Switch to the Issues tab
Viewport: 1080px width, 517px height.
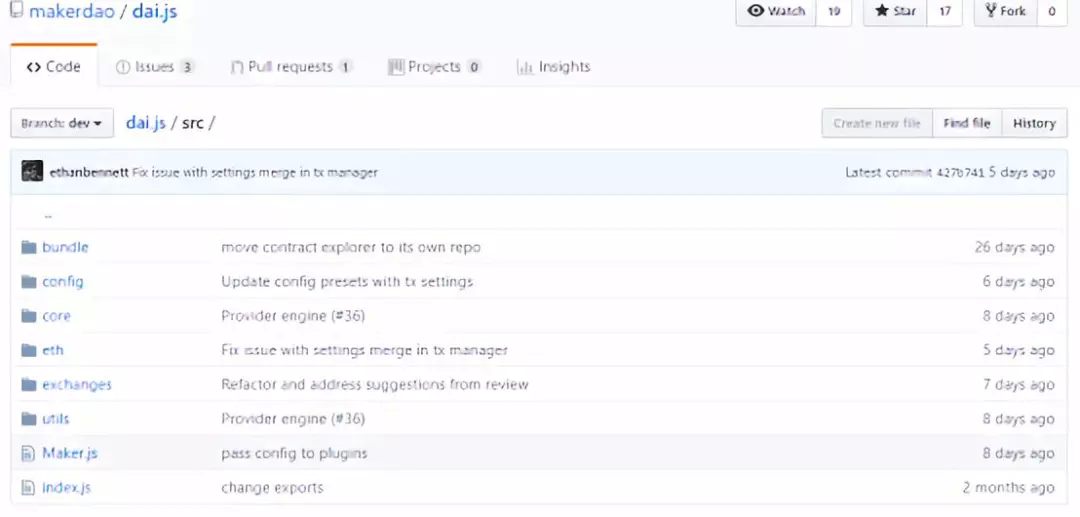point(155,67)
